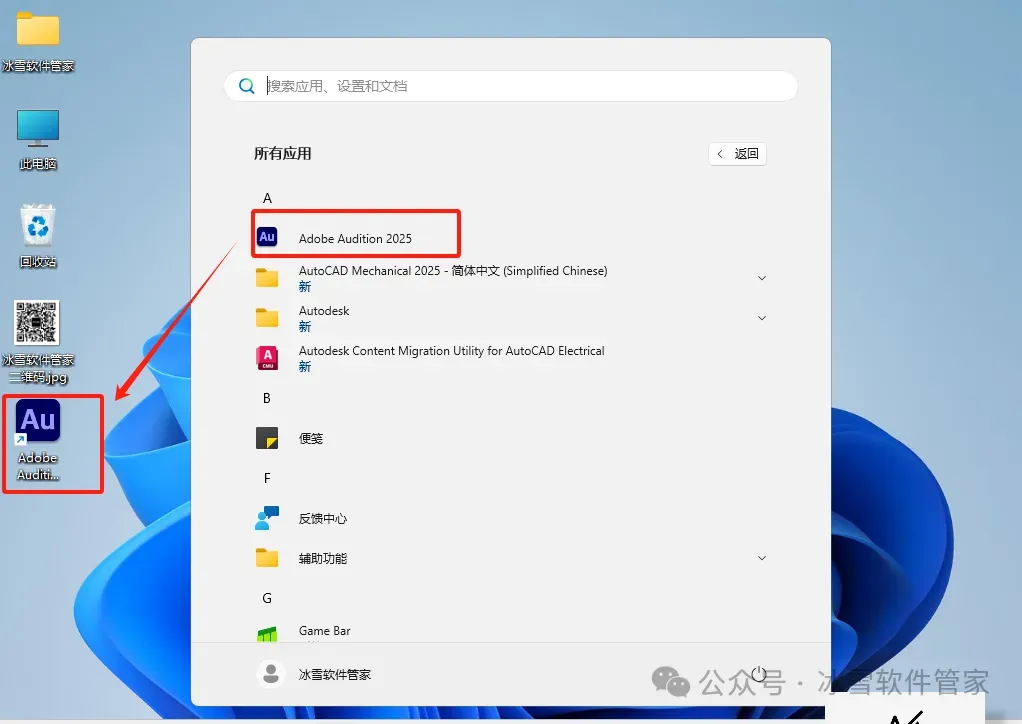The height and width of the screenshot is (724, 1022).
Task: Open the Game Bar entry
Action: 324,631
